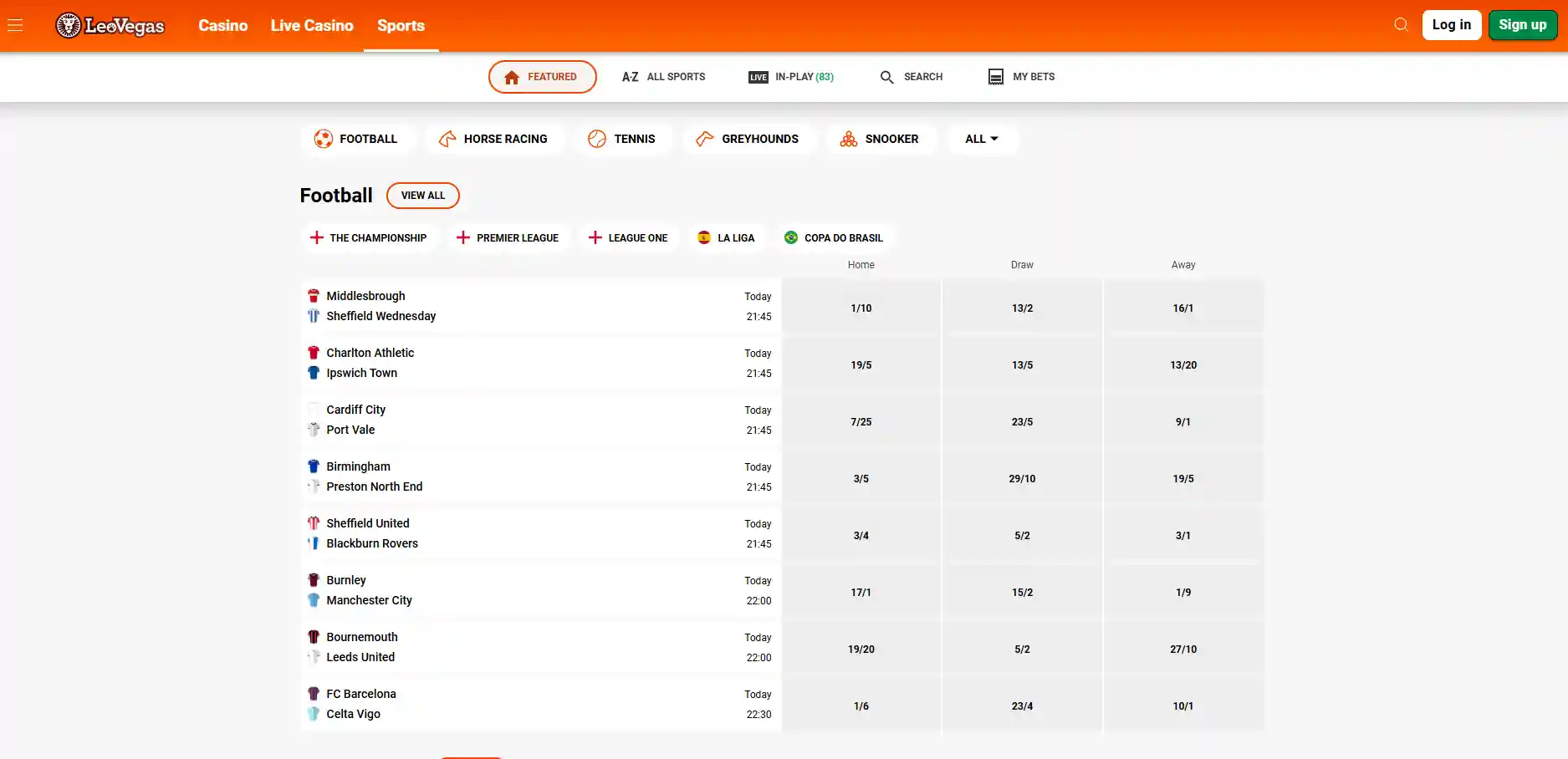Click the Search magnifier icon in the sub-navigation
Viewport: 1568px width, 759px height.
pyautogui.click(x=886, y=77)
